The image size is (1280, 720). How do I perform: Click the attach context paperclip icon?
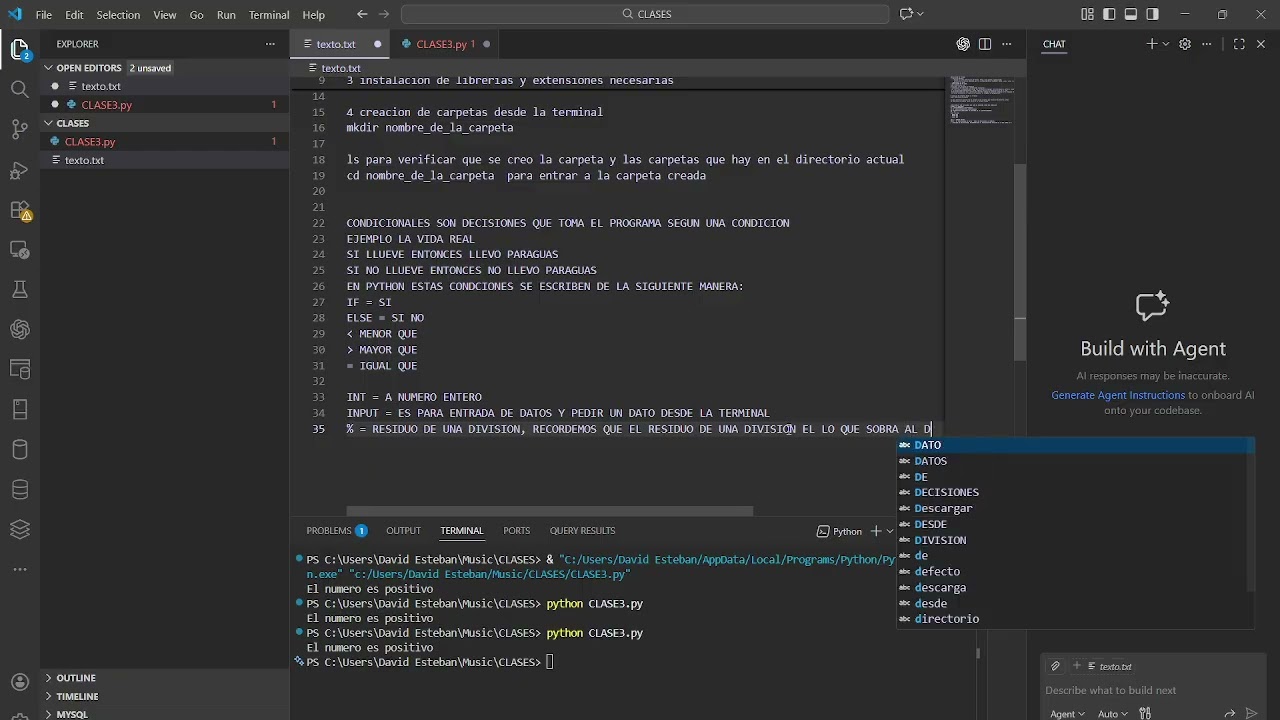click(x=1055, y=666)
